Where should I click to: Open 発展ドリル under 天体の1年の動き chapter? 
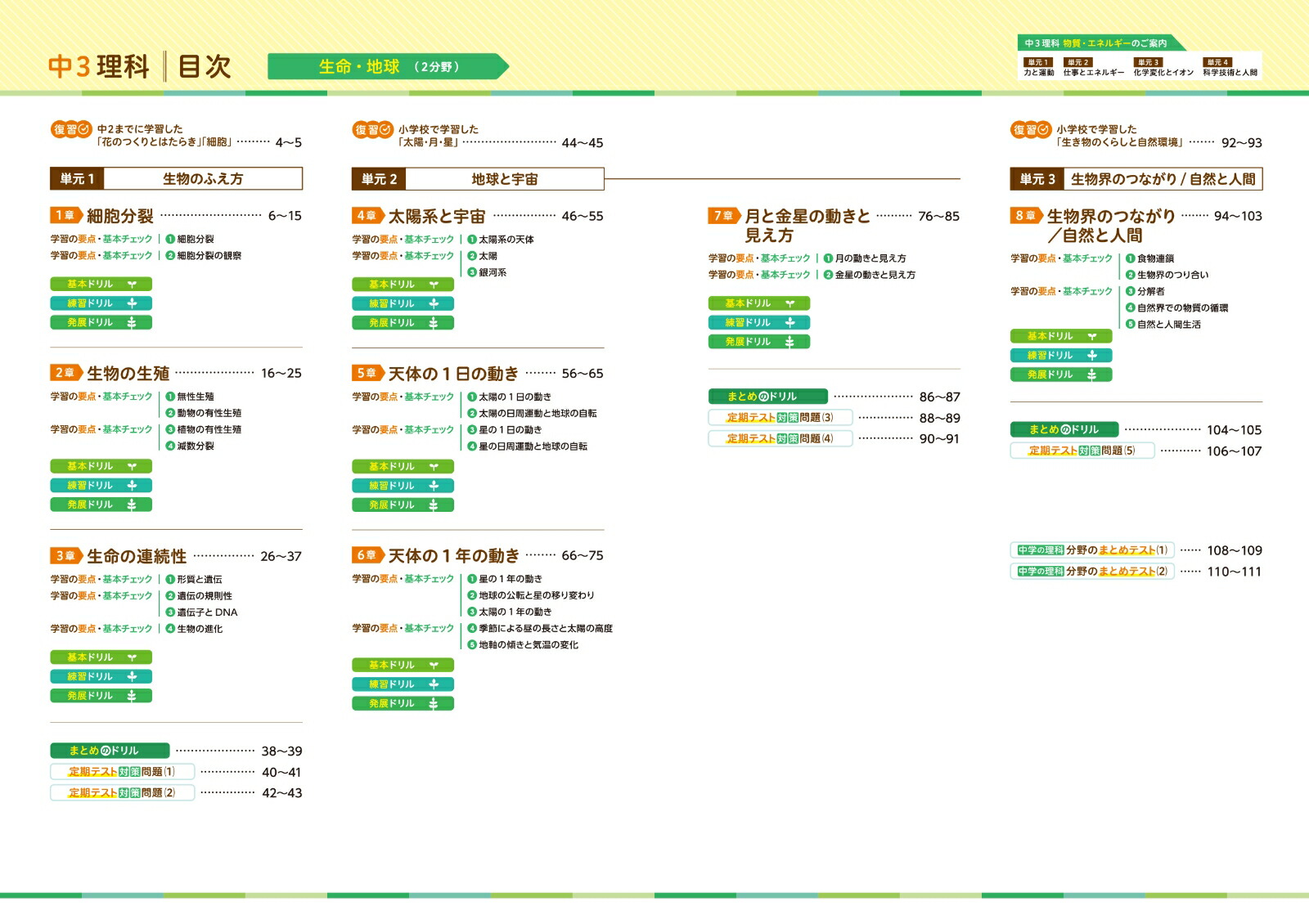[x=403, y=703]
